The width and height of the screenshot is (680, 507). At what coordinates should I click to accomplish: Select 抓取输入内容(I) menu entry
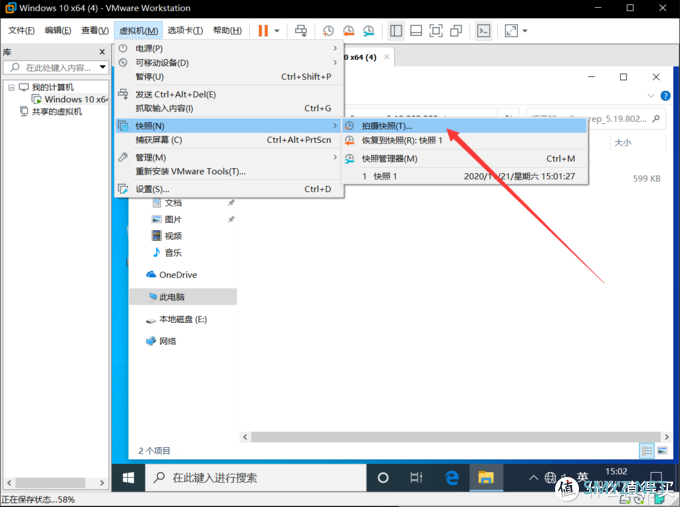click(229, 108)
